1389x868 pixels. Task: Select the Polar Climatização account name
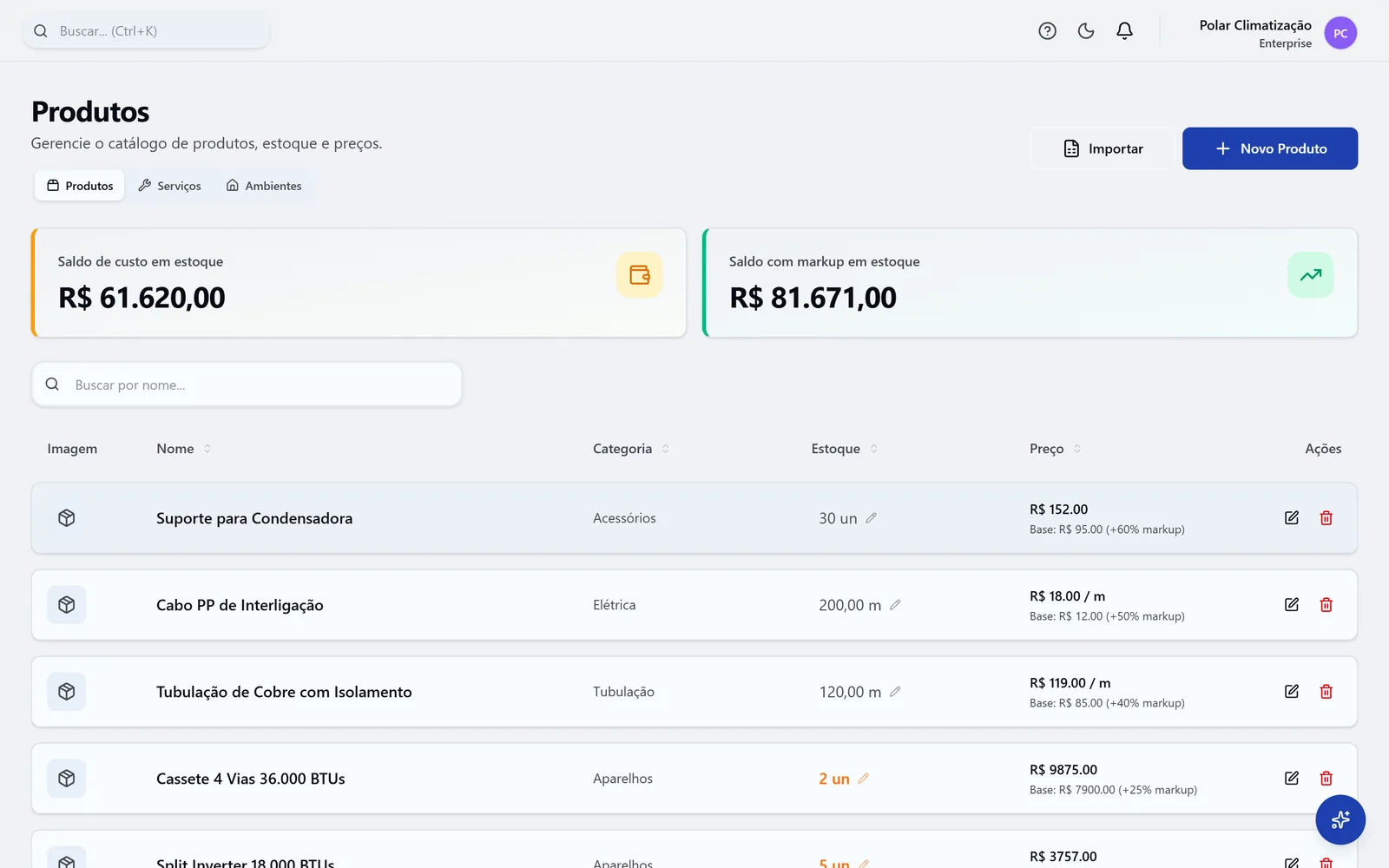[1255, 25]
